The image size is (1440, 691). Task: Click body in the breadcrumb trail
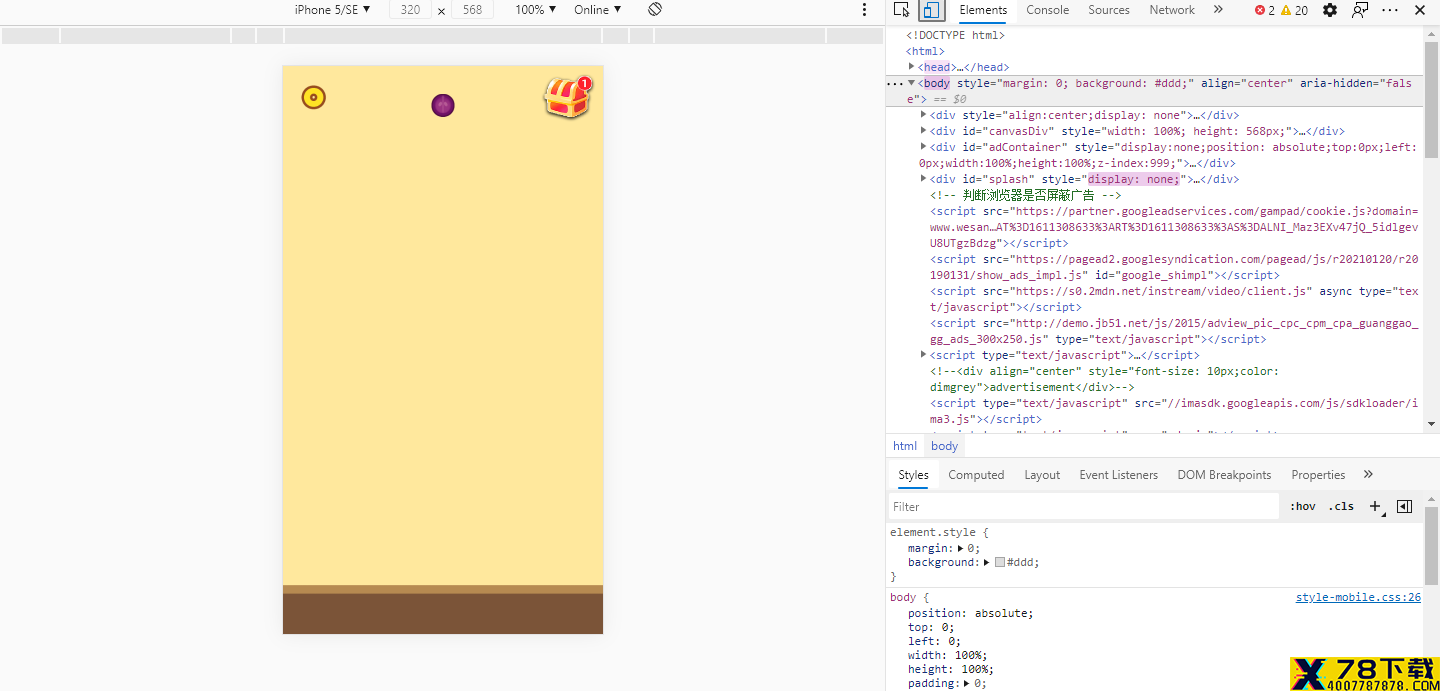tap(945, 446)
